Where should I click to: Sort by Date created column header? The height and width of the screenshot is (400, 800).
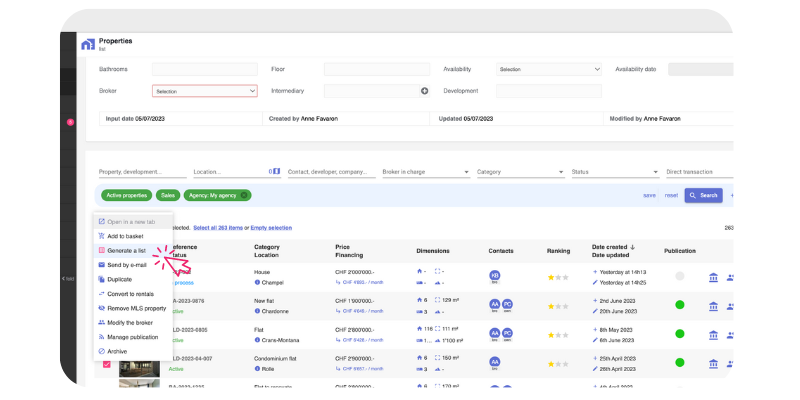613,247
